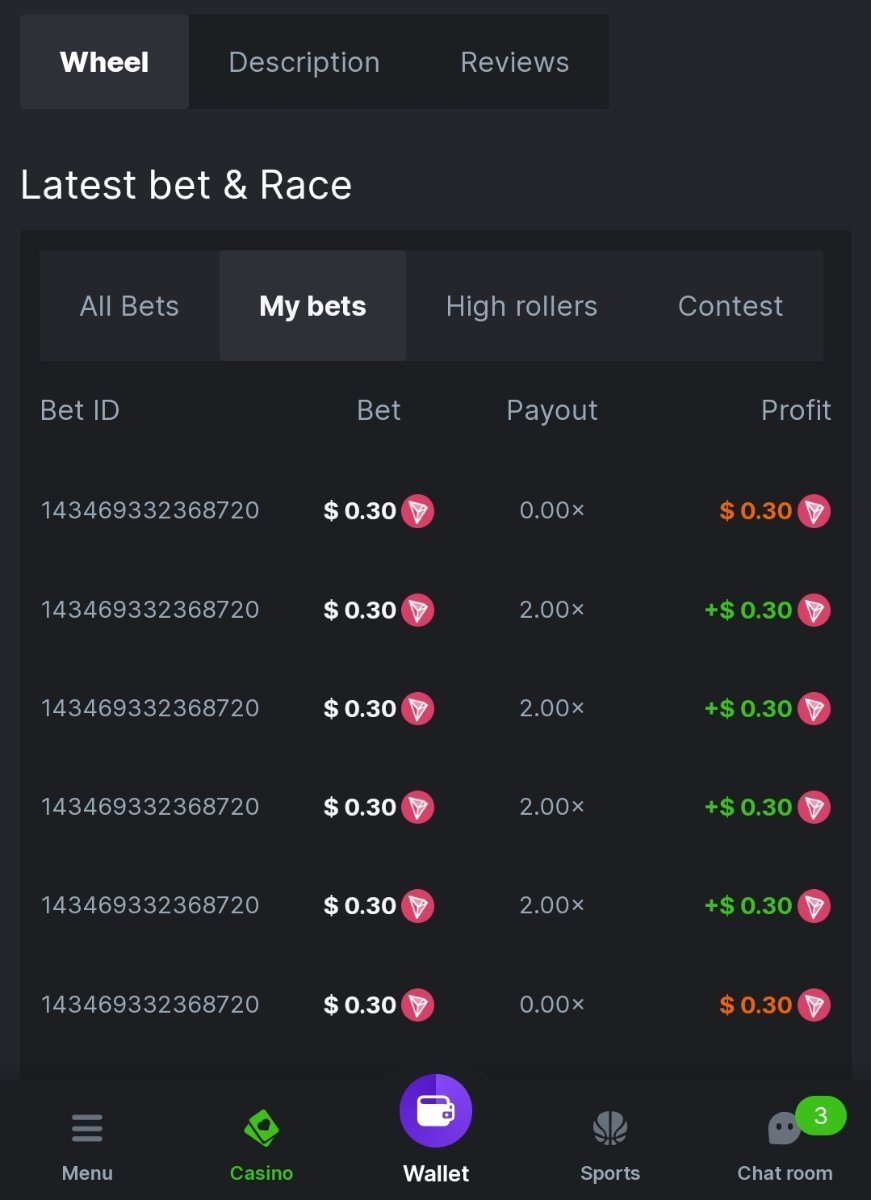The width and height of the screenshot is (871, 1200).
Task: View the High rollers tab
Action: [x=521, y=306]
